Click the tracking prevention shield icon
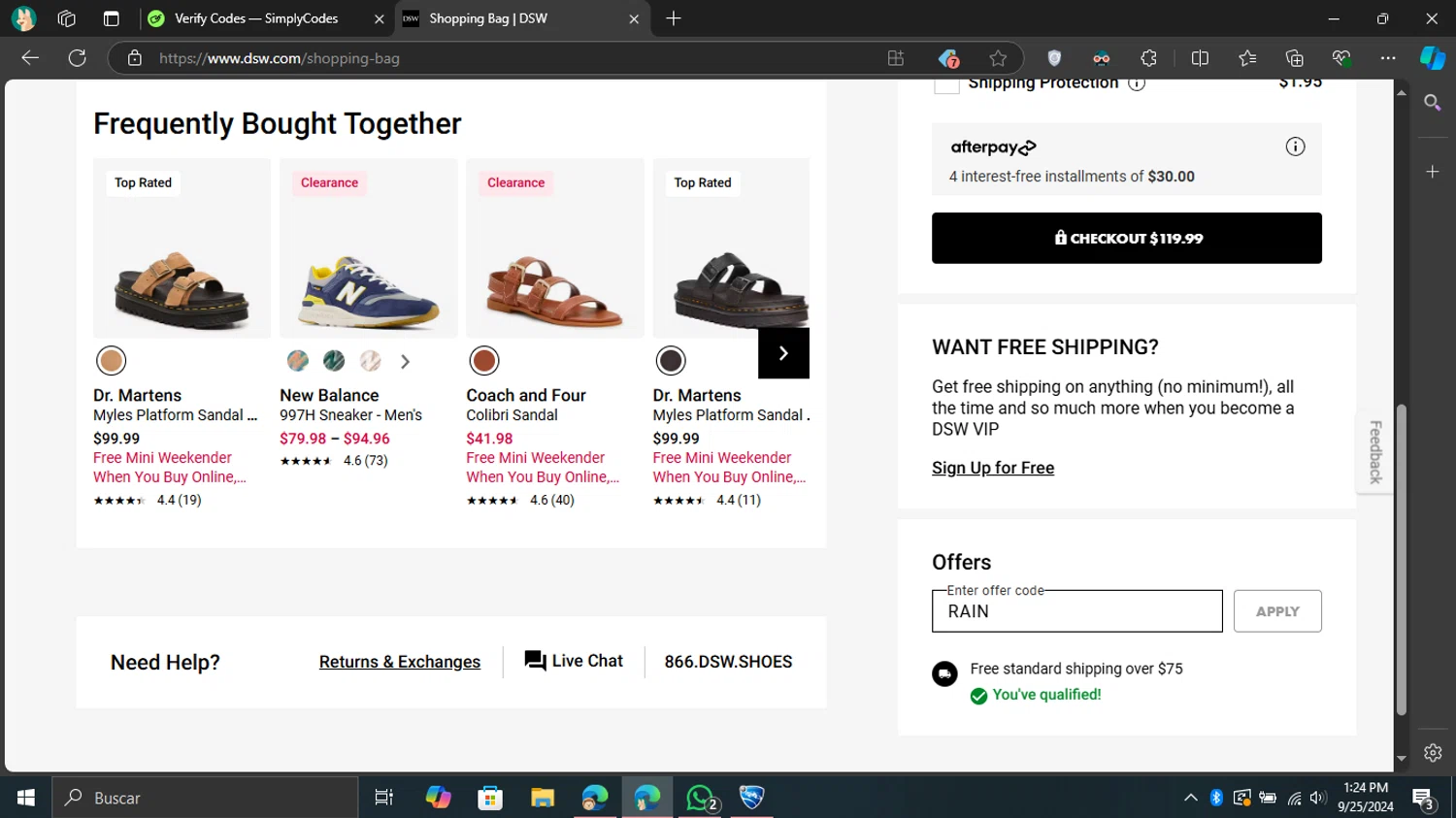 tap(1054, 58)
